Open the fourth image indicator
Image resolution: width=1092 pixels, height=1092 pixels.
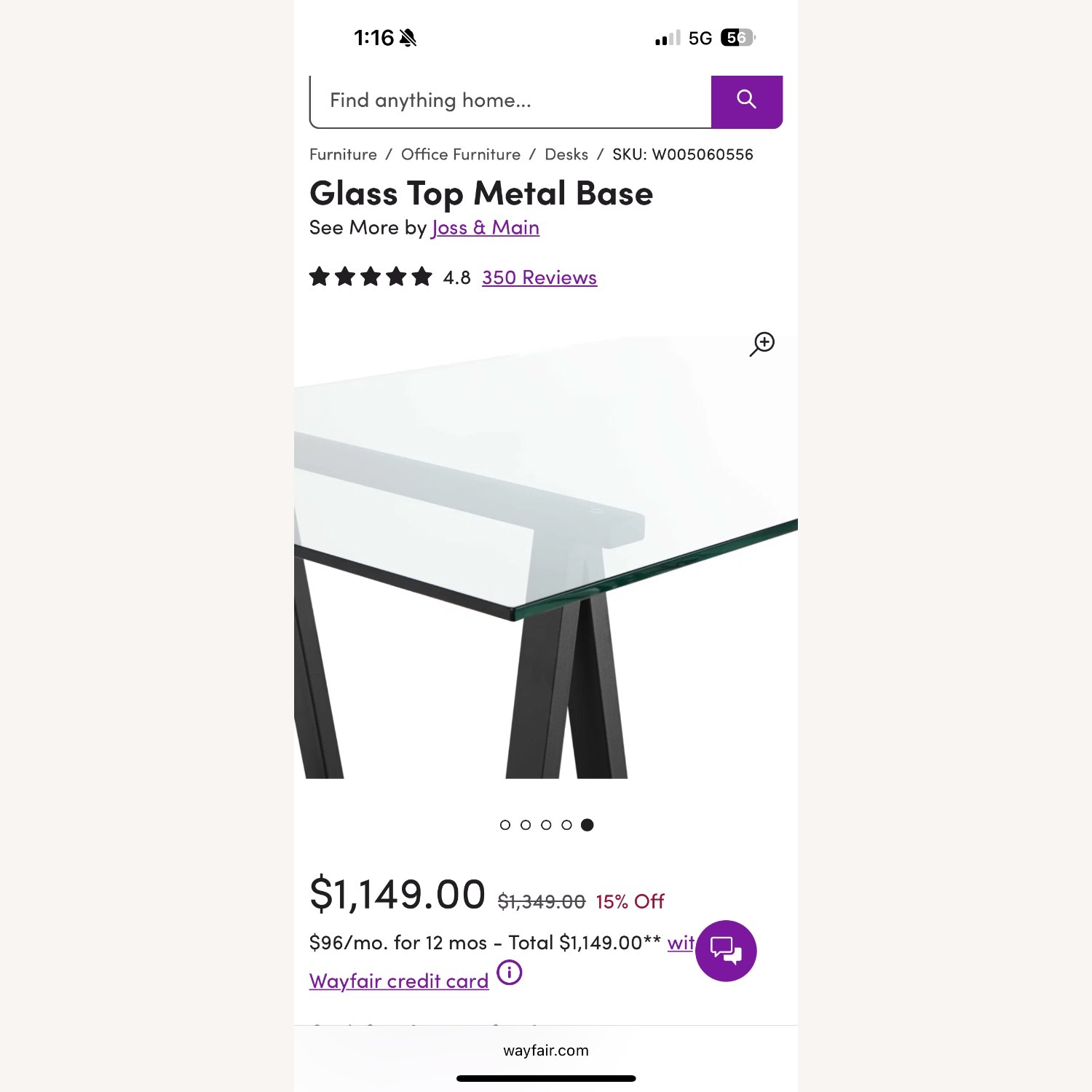(x=567, y=825)
